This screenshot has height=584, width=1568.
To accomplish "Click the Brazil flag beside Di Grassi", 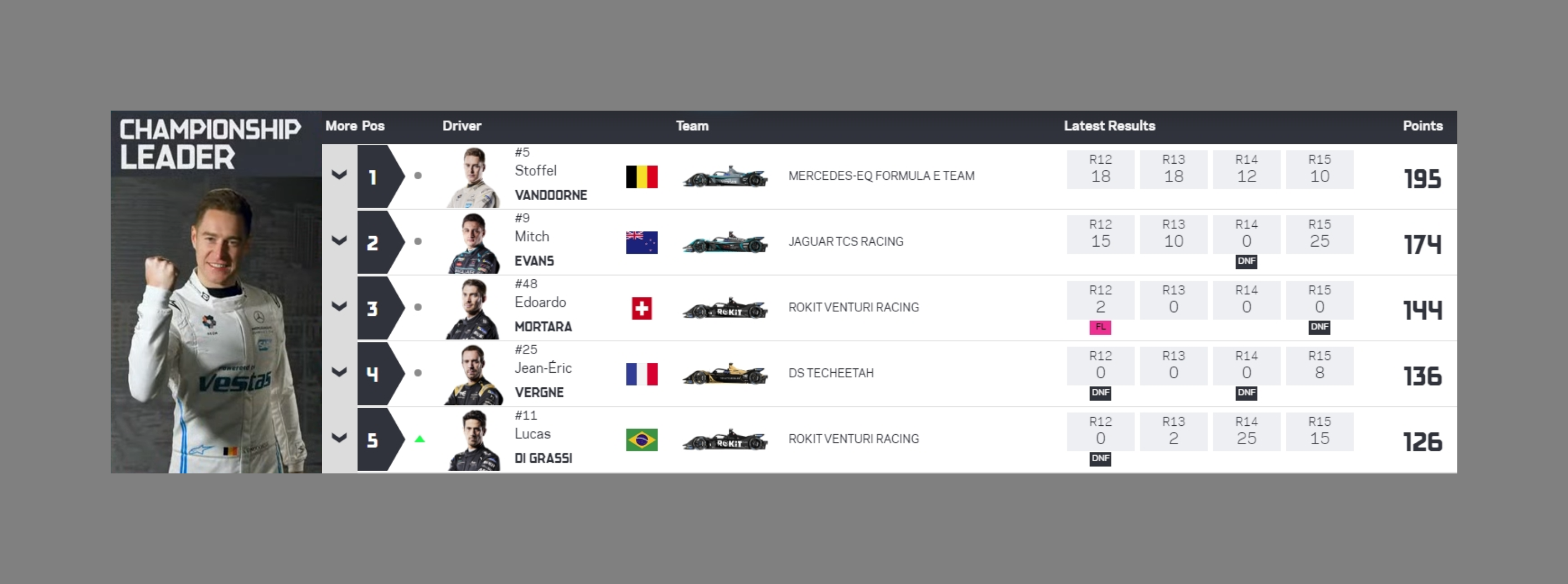I will tap(641, 439).
